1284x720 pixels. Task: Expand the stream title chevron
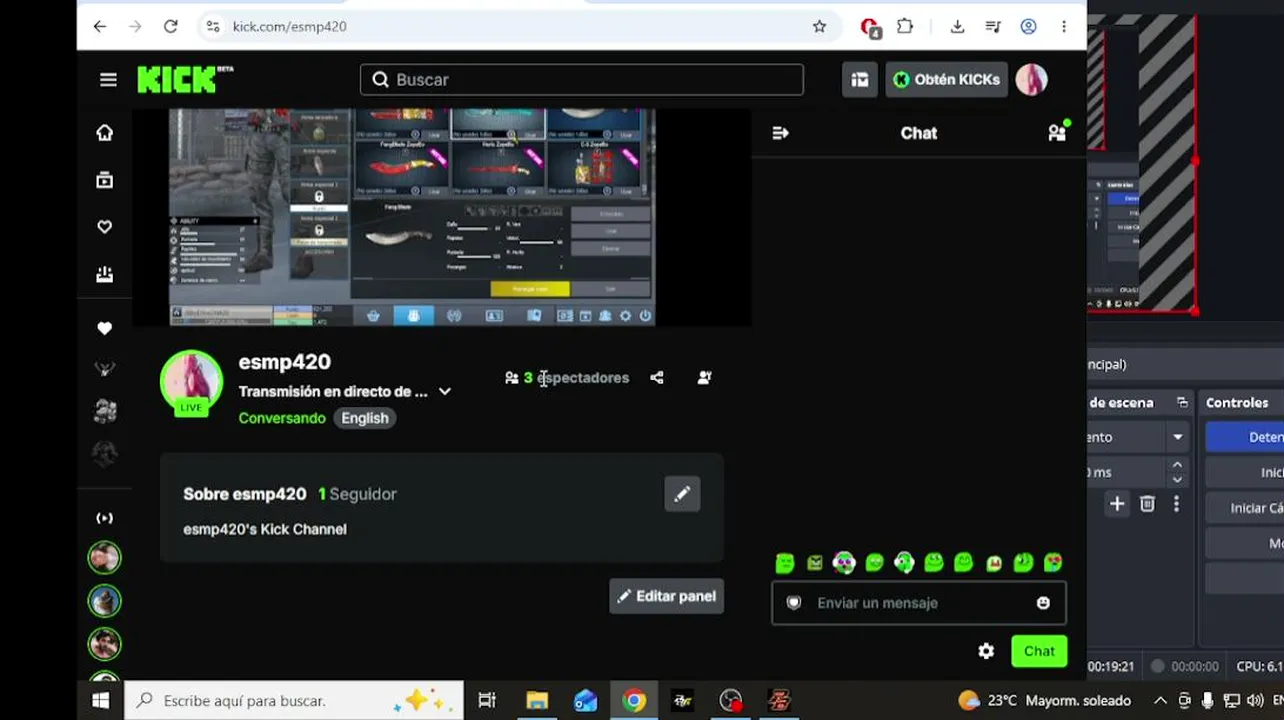[x=445, y=392]
